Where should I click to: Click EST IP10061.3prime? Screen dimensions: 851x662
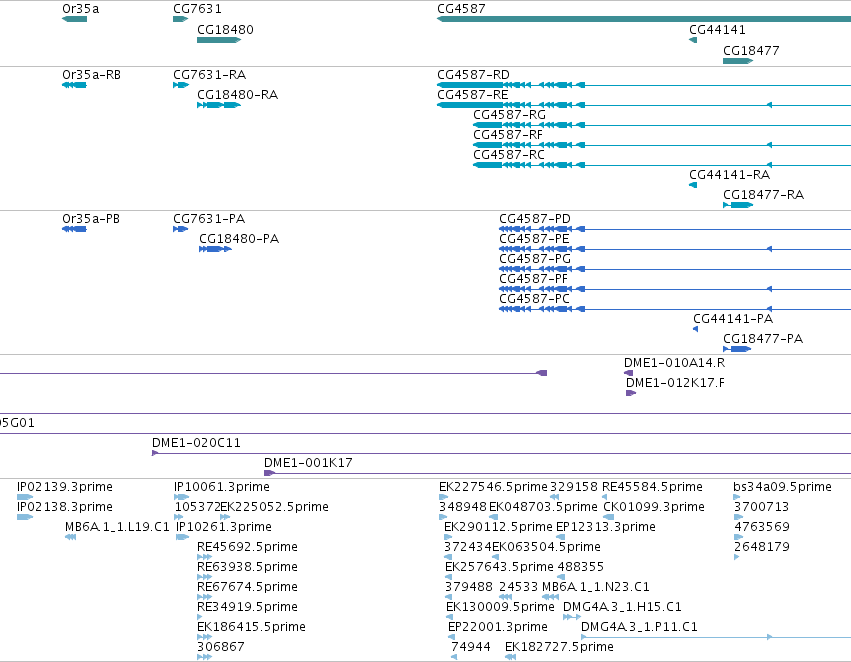pyautogui.click(x=181, y=497)
